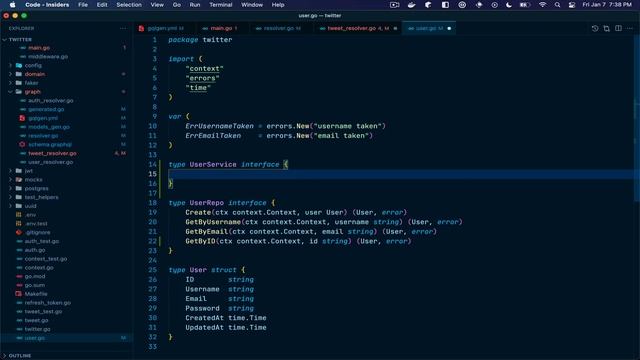Split the editor to the right
Image resolution: width=640 pixels, height=360 pixels.
click(x=618, y=28)
